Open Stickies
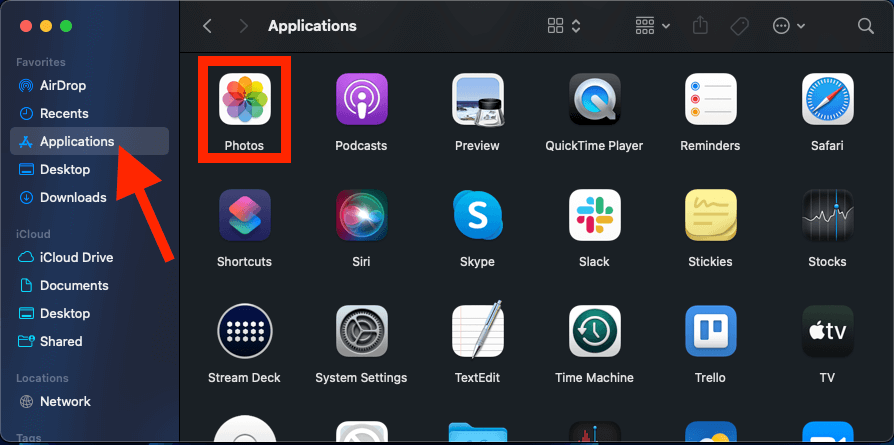Viewport: 894px width, 445px height. (710, 215)
